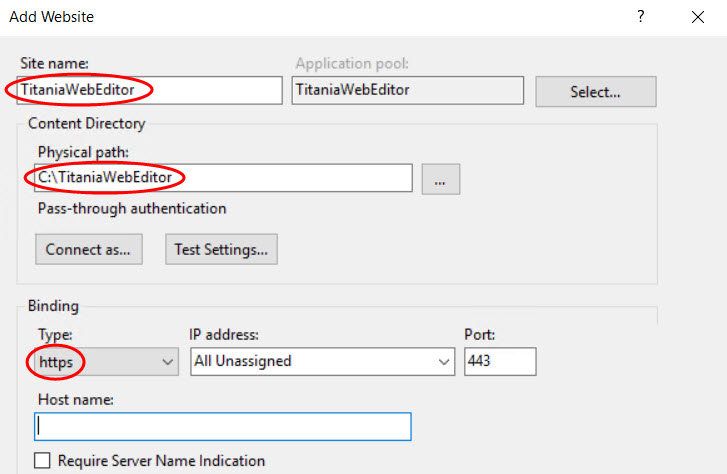Enable Require Server Name Indication checkbox
Screen dimensions: 727x474
coord(42,461)
